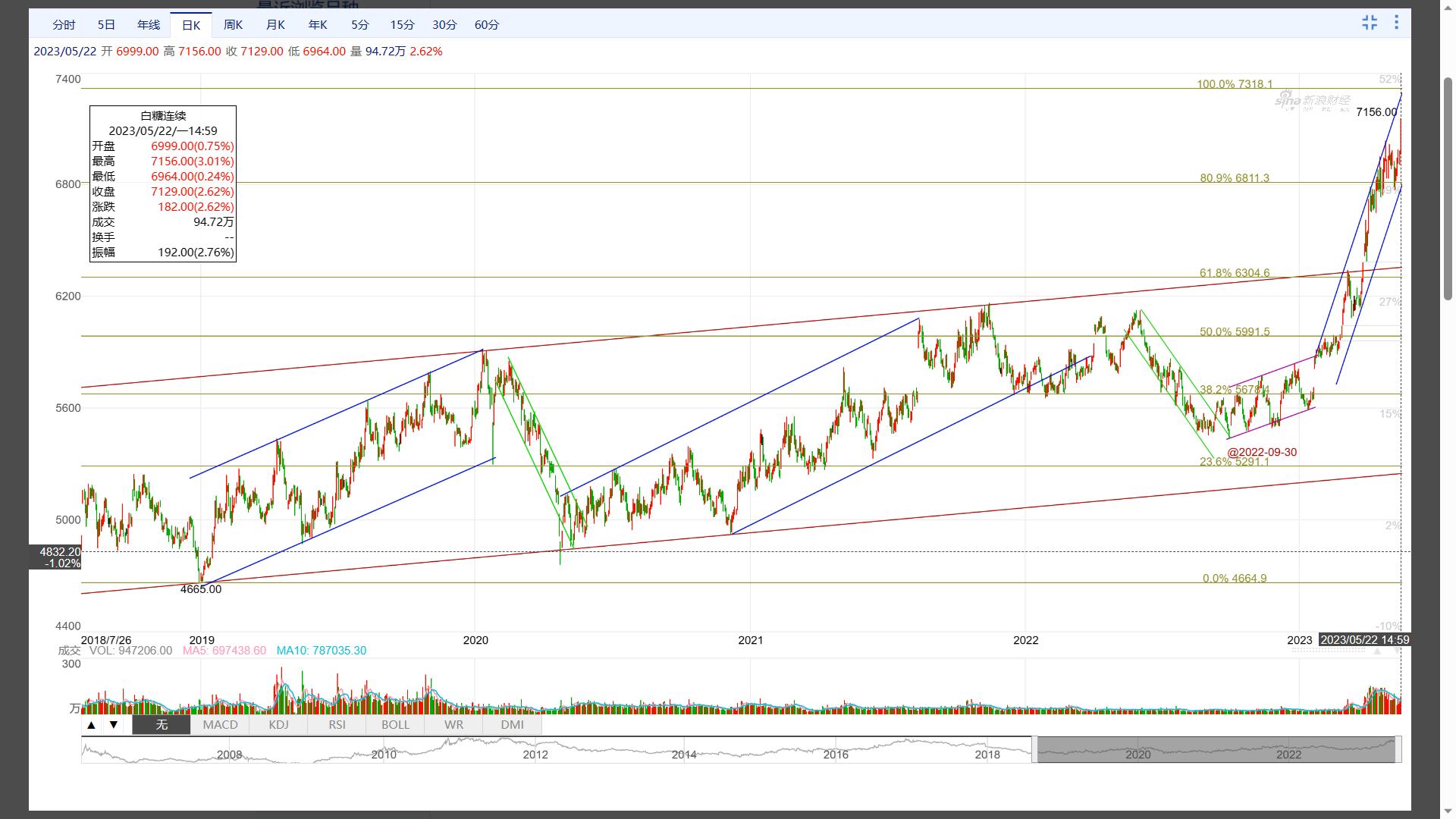The image size is (1456, 819).
Task: Click the collapse fullscreen arrows icon
Action: (1369, 23)
